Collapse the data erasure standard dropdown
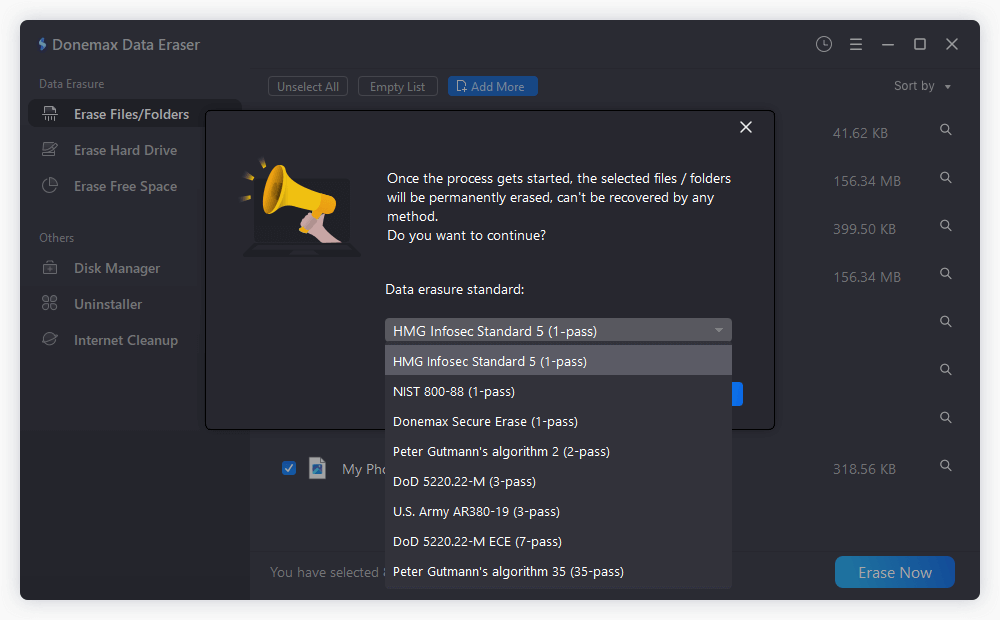The width and height of the screenshot is (1000, 620). (x=718, y=331)
